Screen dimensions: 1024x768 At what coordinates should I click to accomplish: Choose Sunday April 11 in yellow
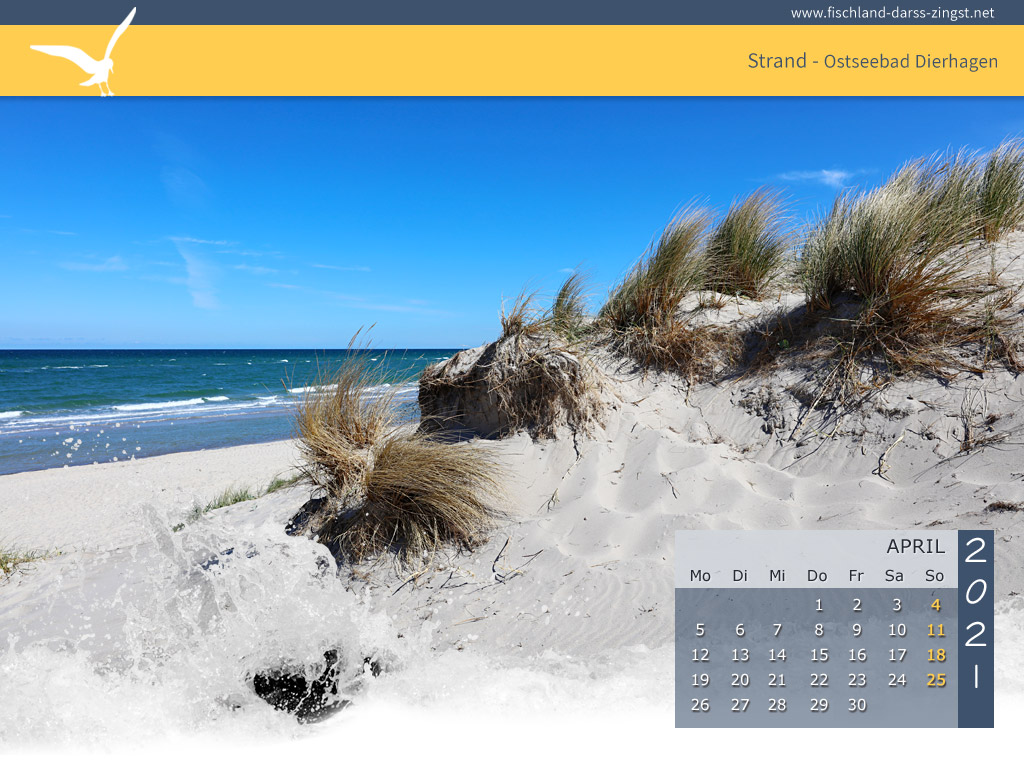pos(936,630)
